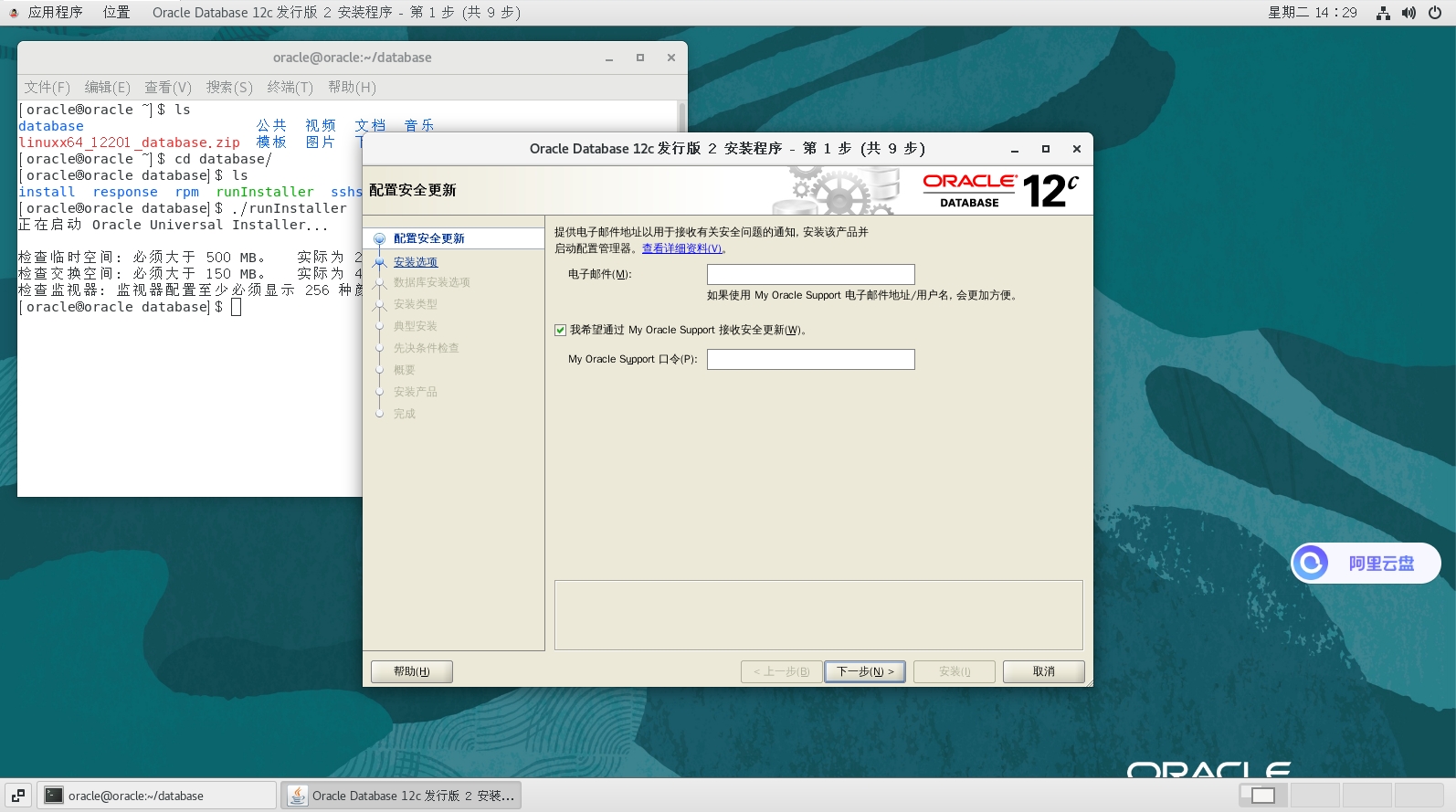Click the linuxx64_12201_database.zip filename in terminal
This screenshot has width=1456, height=812.
click(x=129, y=142)
